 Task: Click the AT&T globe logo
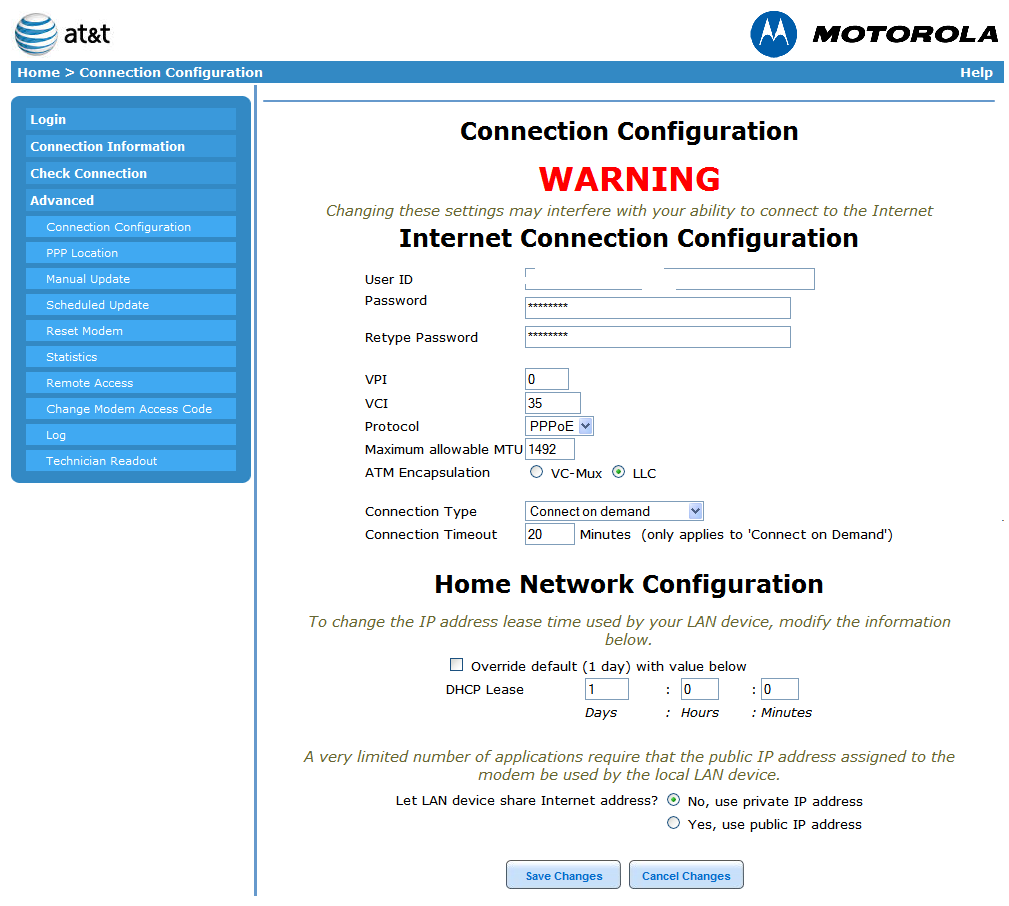tap(36, 34)
